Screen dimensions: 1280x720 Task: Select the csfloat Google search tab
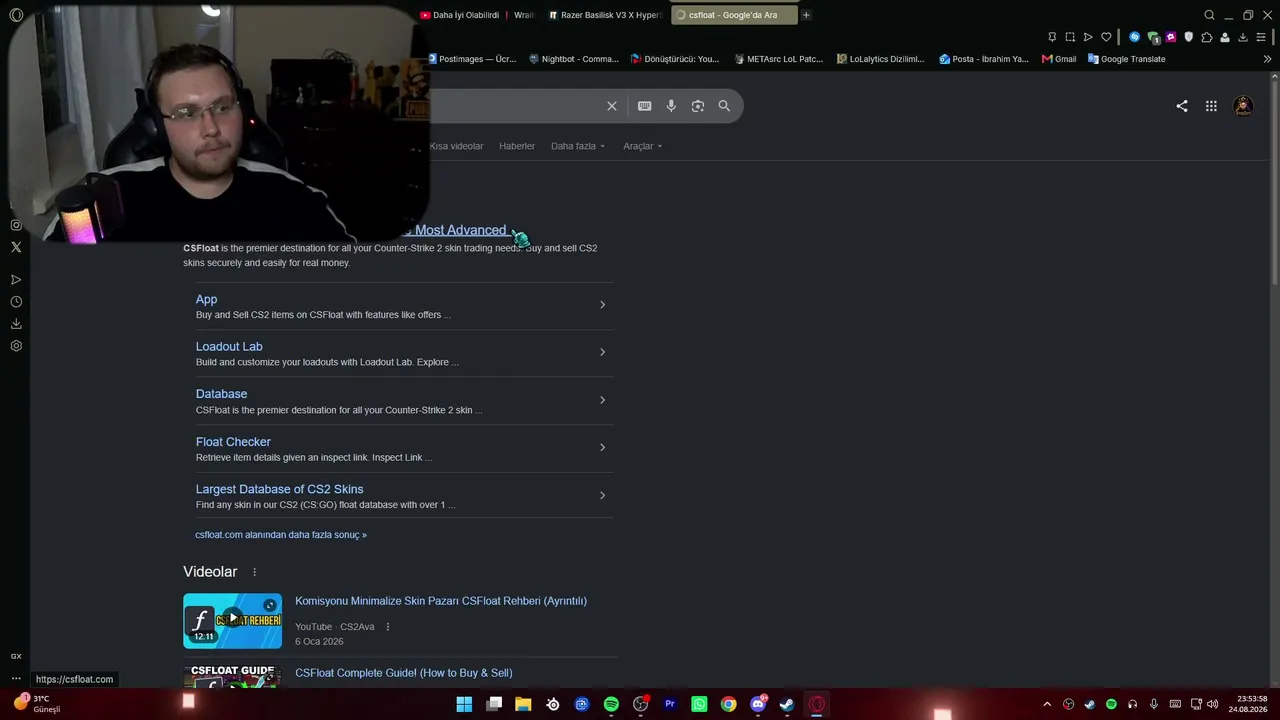tap(733, 15)
